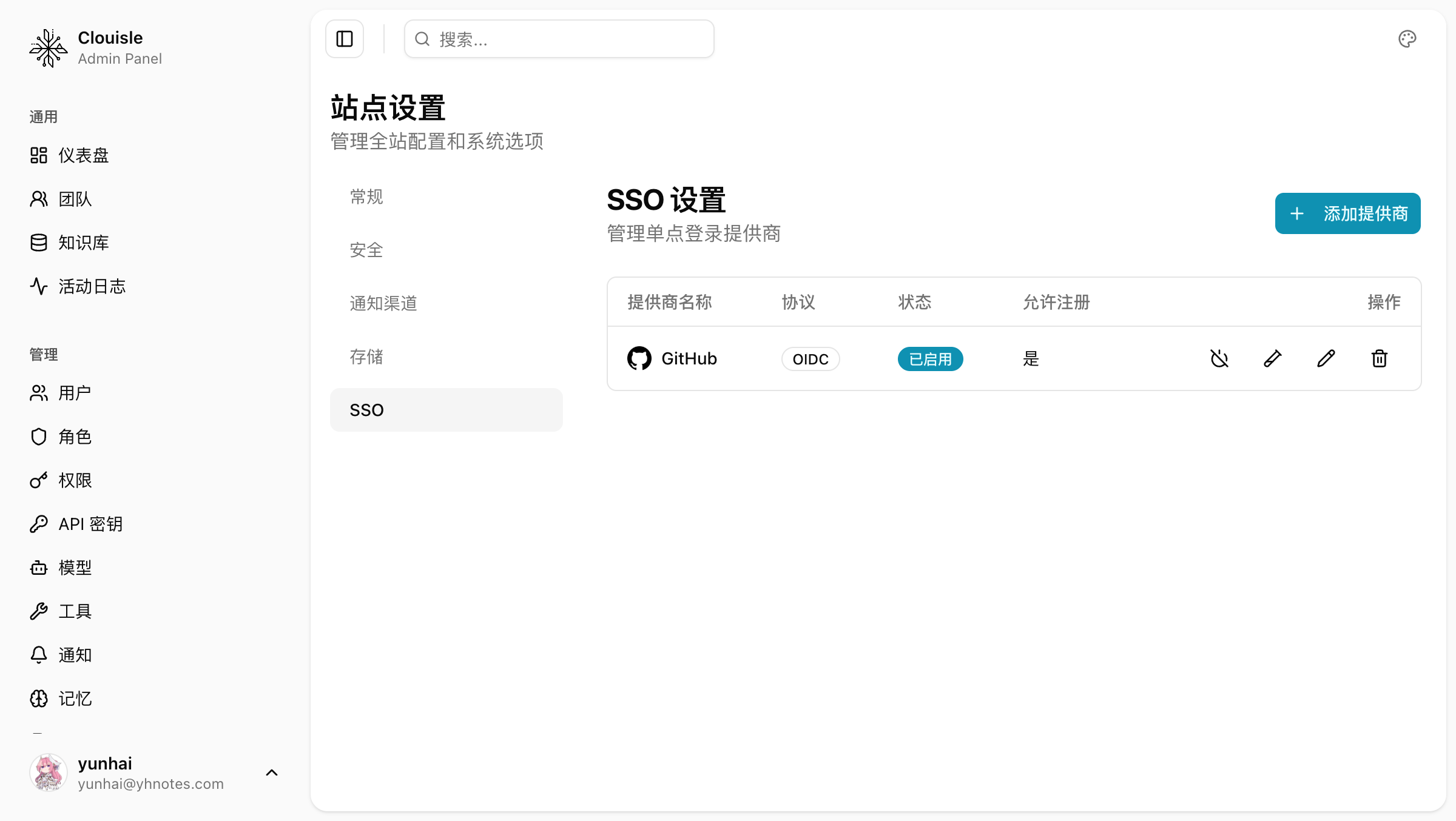Disable the GitHub provider
Image resolution: width=1456 pixels, height=821 pixels.
(x=1219, y=358)
